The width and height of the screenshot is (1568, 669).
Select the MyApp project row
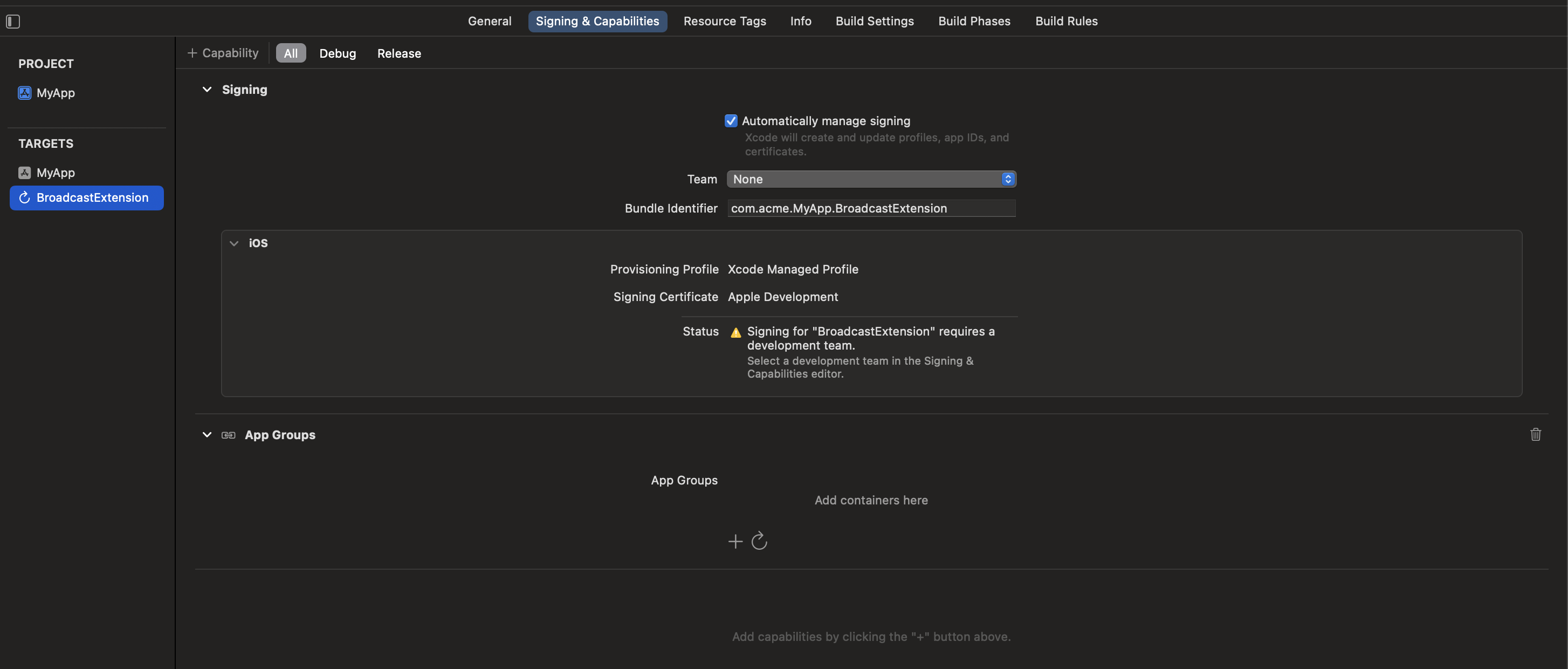[86, 93]
